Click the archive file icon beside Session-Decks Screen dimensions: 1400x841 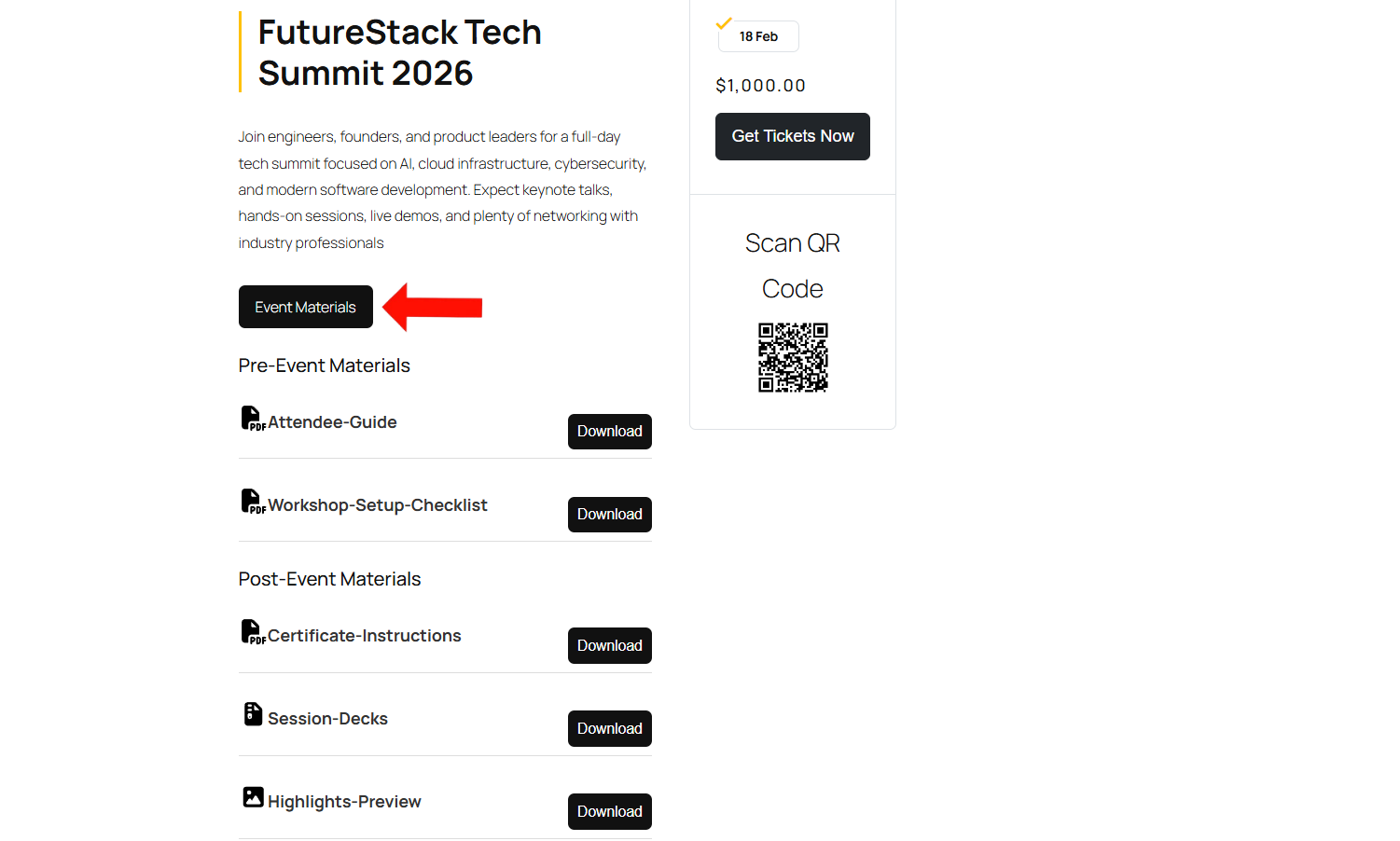253,714
